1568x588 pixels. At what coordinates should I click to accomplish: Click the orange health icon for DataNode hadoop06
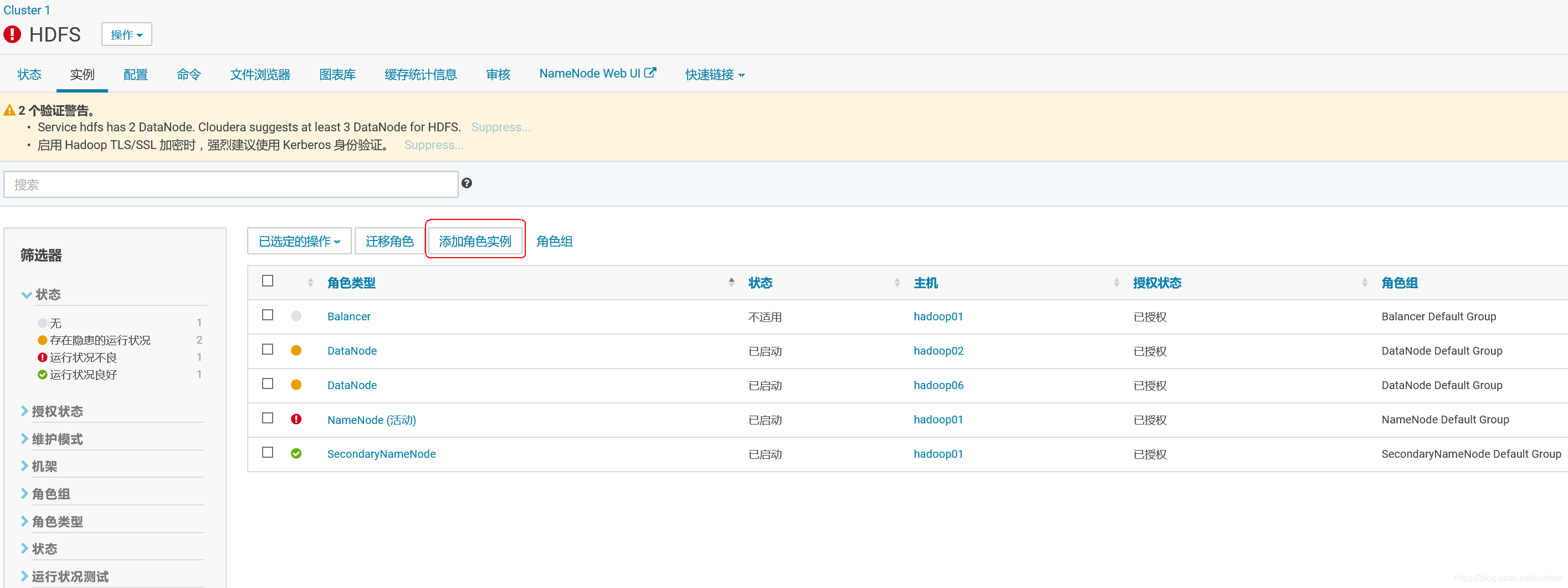pos(296,385)
